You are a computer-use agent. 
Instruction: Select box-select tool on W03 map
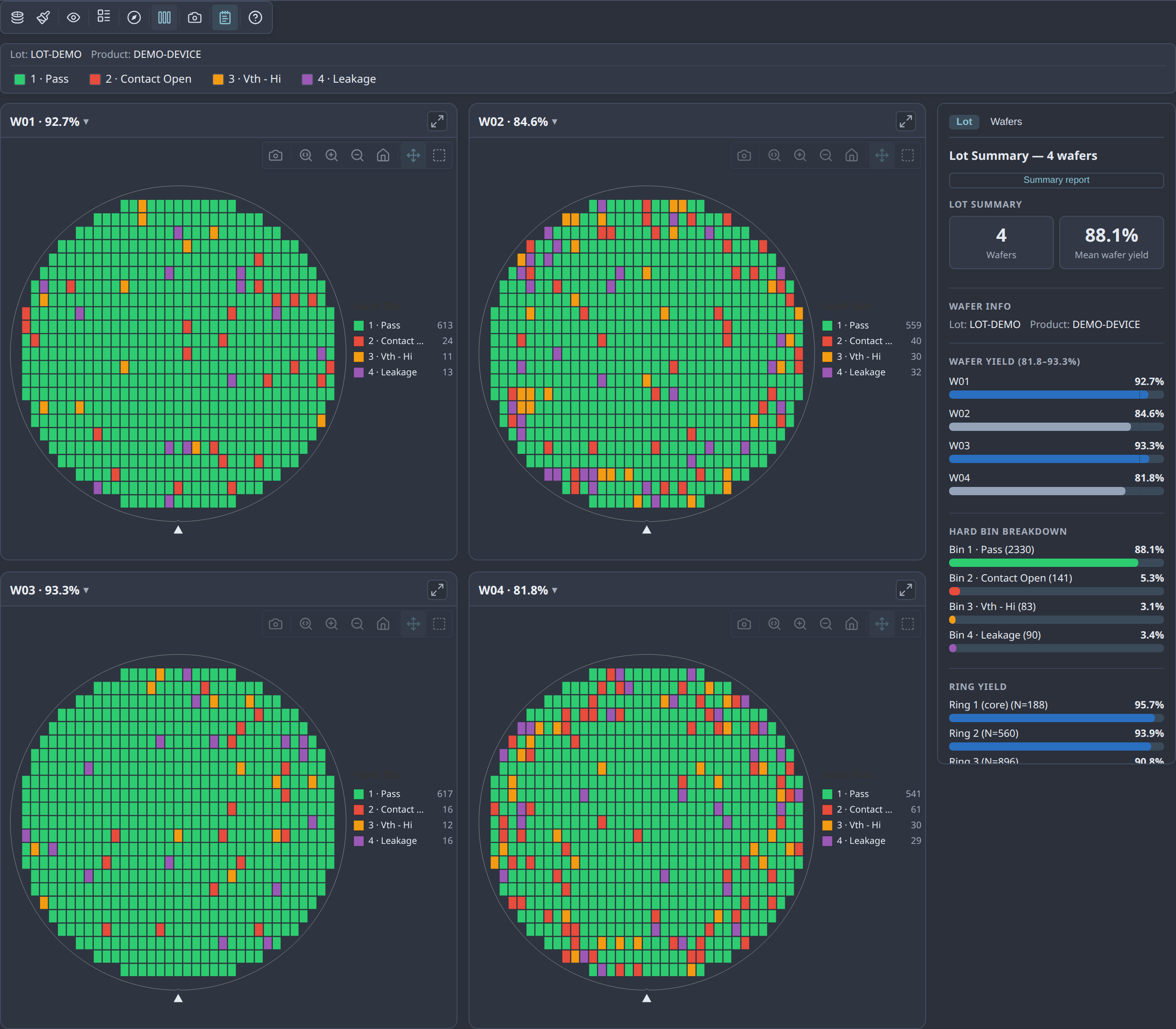click(439, 624)
